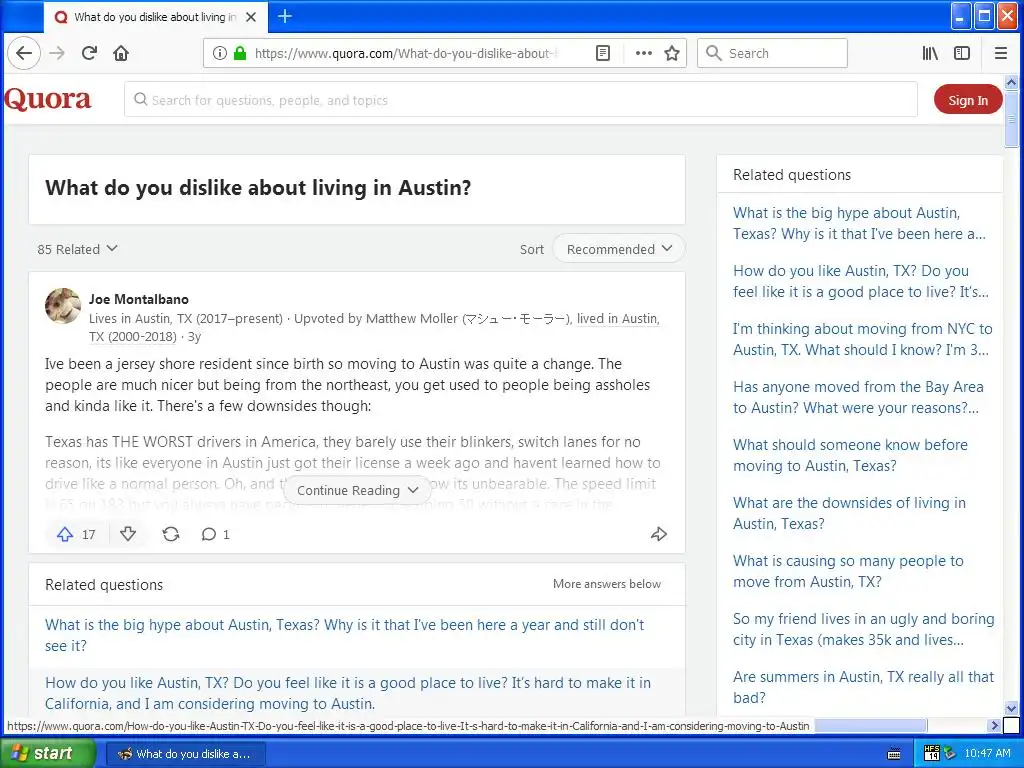
Task: Expand answer with Continue Reading
Action: [x=357, y=490]
